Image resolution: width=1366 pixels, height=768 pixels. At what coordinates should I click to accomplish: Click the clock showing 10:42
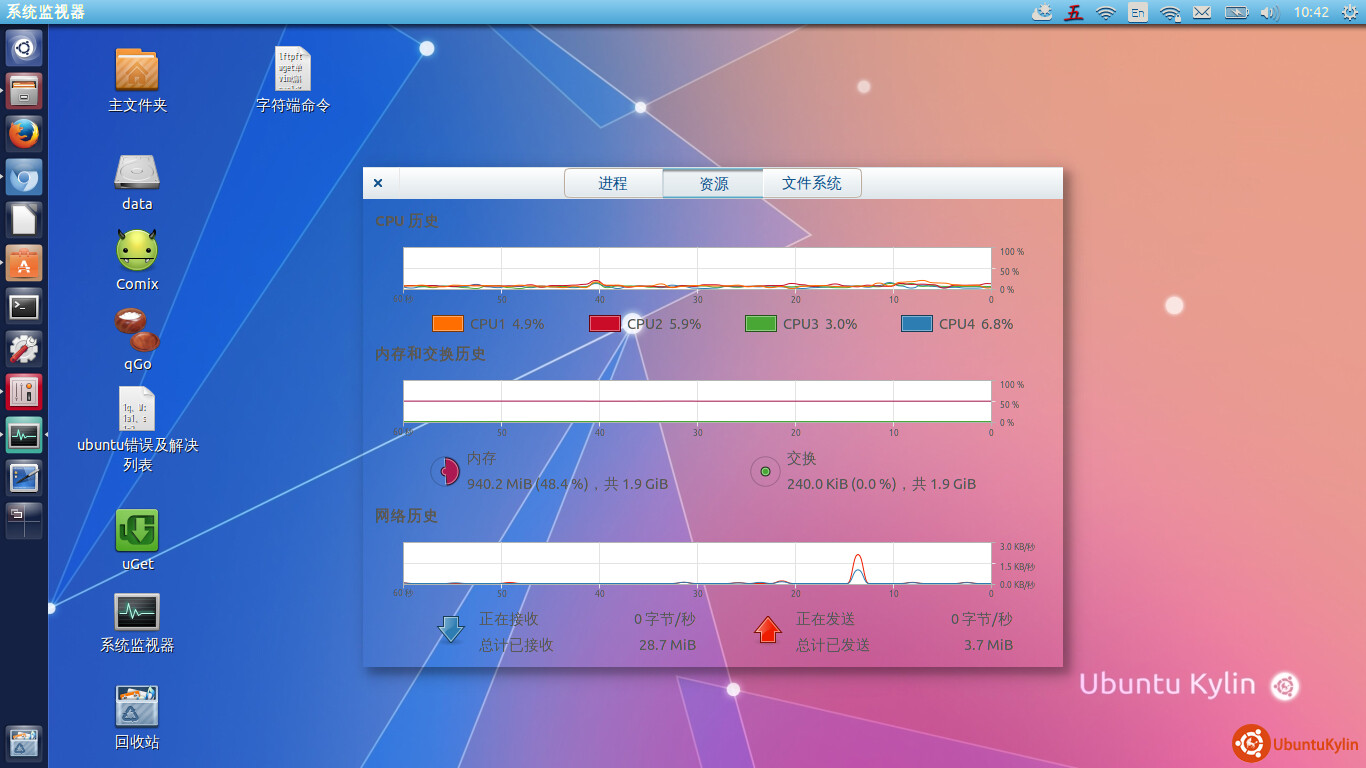[1311, 12]
